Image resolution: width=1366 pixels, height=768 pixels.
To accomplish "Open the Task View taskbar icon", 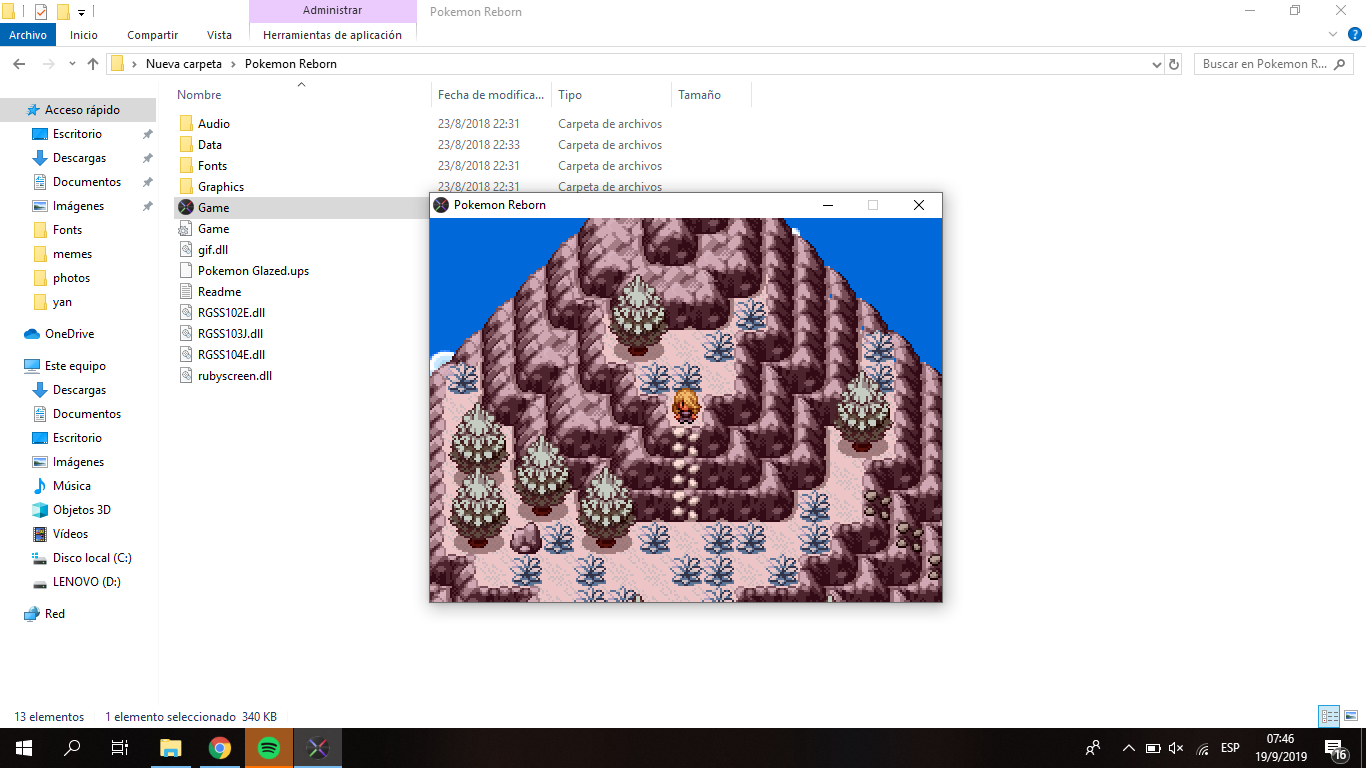I will [120, 748].
